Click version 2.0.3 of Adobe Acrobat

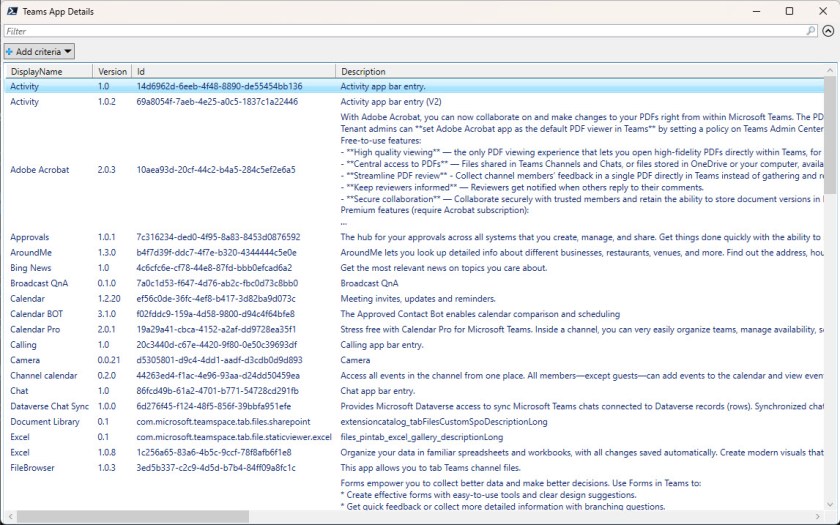106,170
